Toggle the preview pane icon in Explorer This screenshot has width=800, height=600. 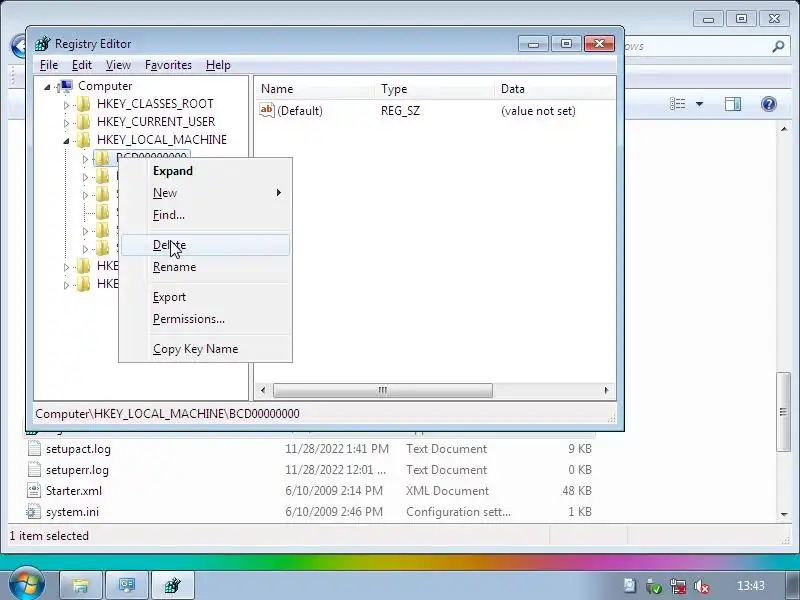pos(733,104)
